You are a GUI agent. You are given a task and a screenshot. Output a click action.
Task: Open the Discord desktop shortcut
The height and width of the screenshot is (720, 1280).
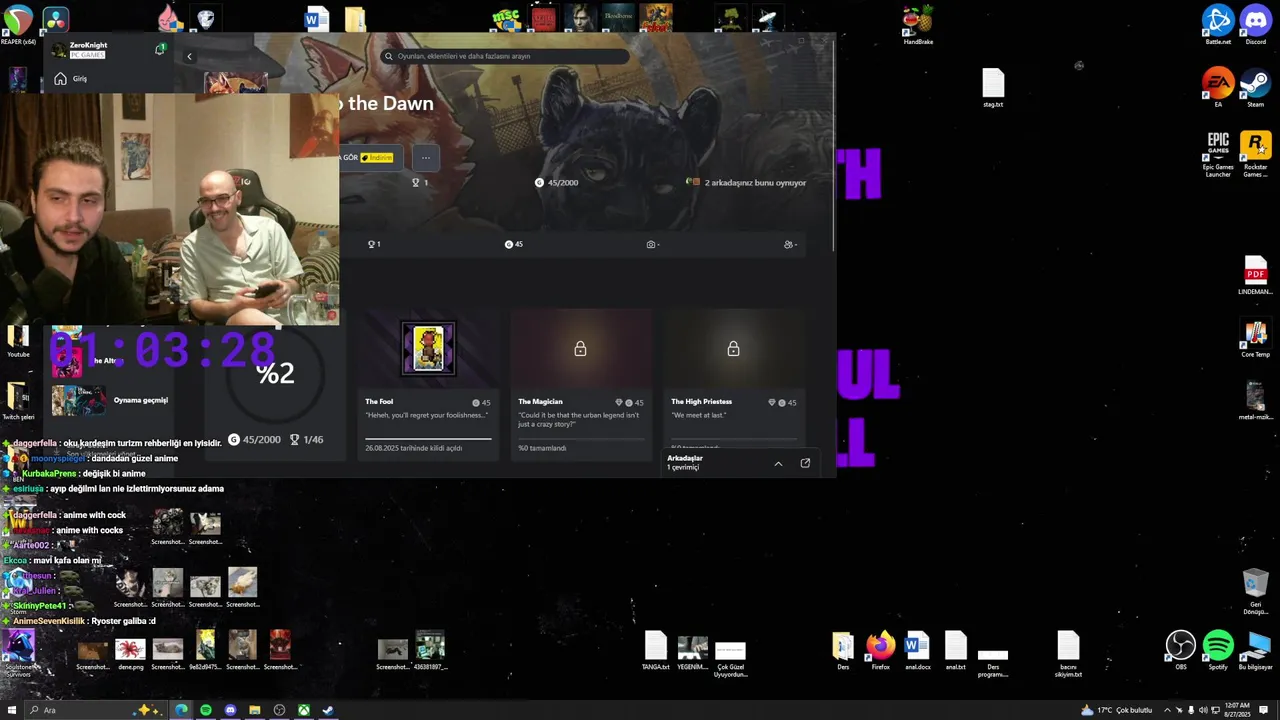pos(1256,24)
